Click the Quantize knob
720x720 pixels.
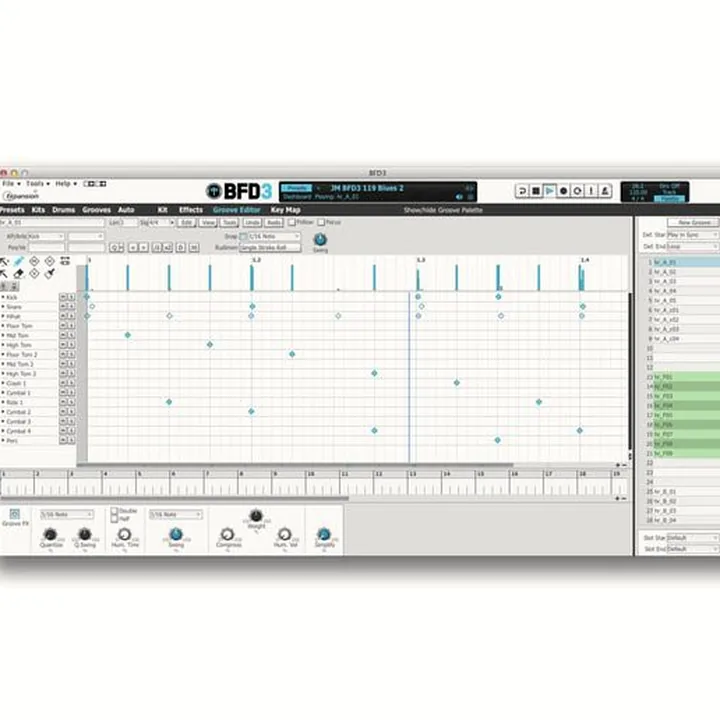click(50, 534)
